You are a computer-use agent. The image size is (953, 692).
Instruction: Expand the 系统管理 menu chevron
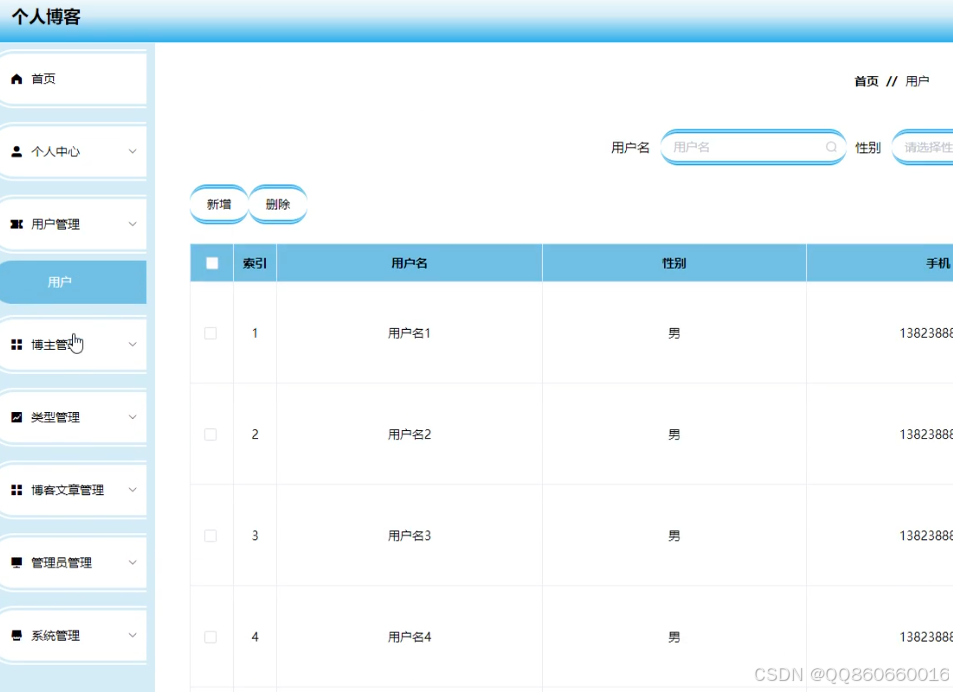point(132,635)
